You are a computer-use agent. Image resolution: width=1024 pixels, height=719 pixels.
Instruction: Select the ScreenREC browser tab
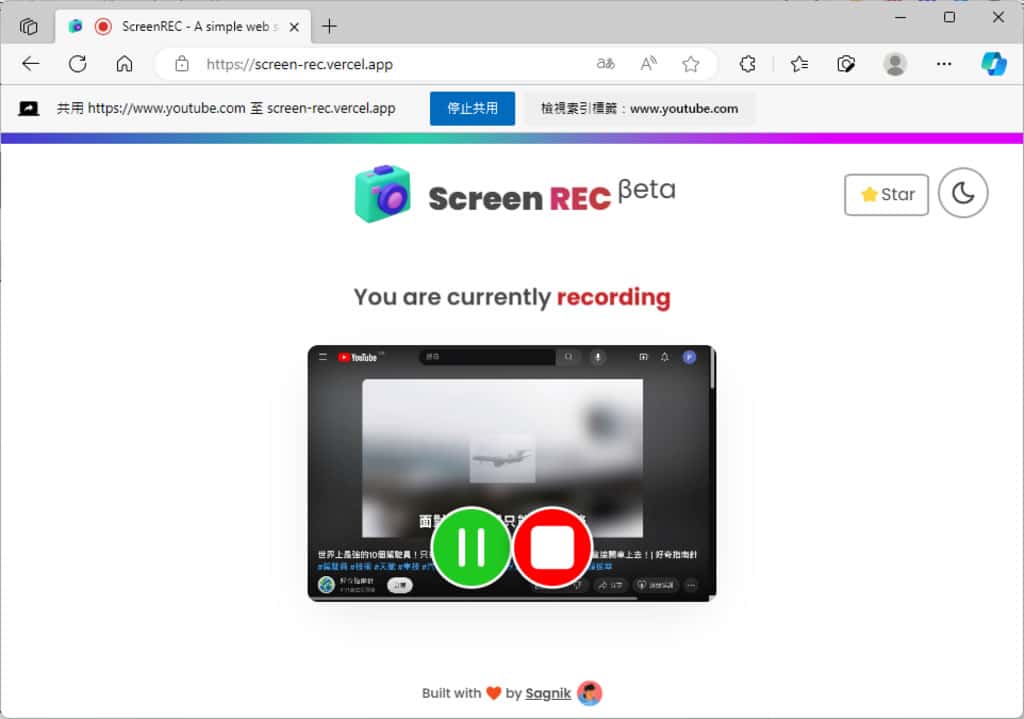point(184,27)
